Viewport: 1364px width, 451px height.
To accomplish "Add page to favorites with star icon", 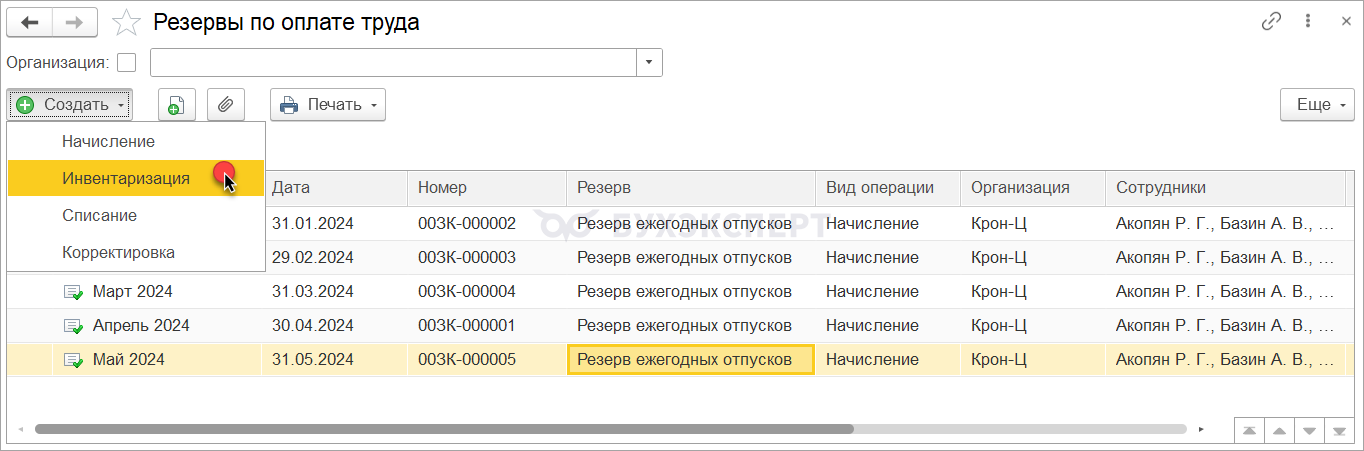I will (126, 23).
